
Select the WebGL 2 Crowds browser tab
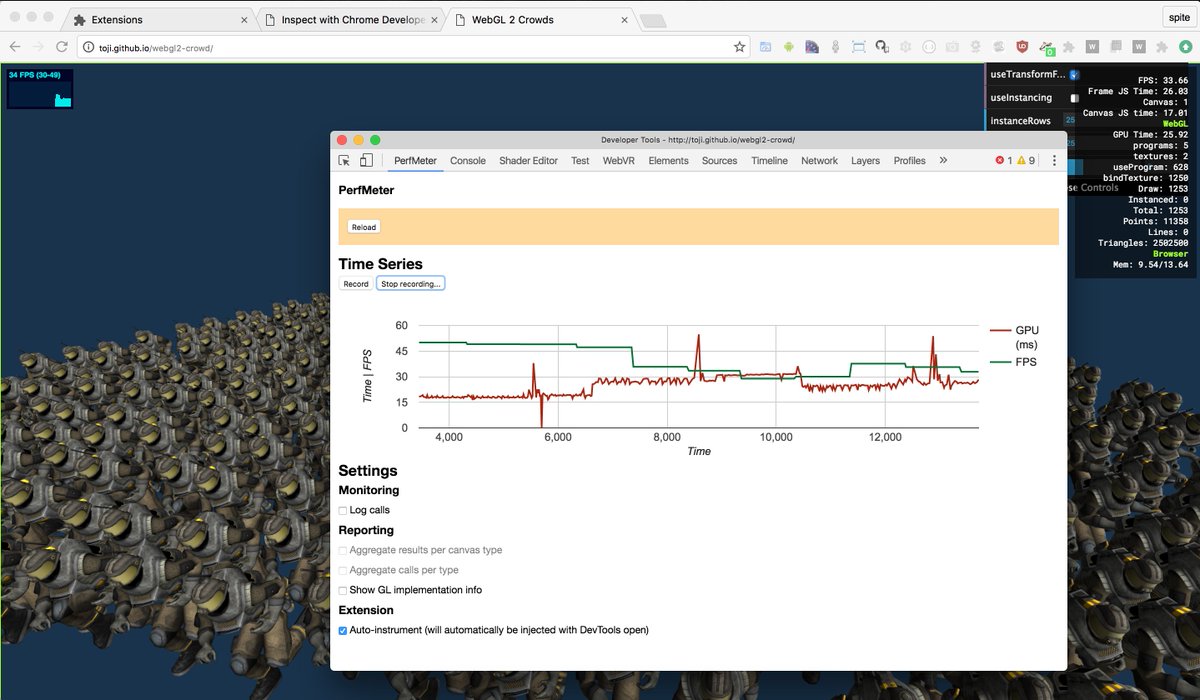[x=540, y=19]
